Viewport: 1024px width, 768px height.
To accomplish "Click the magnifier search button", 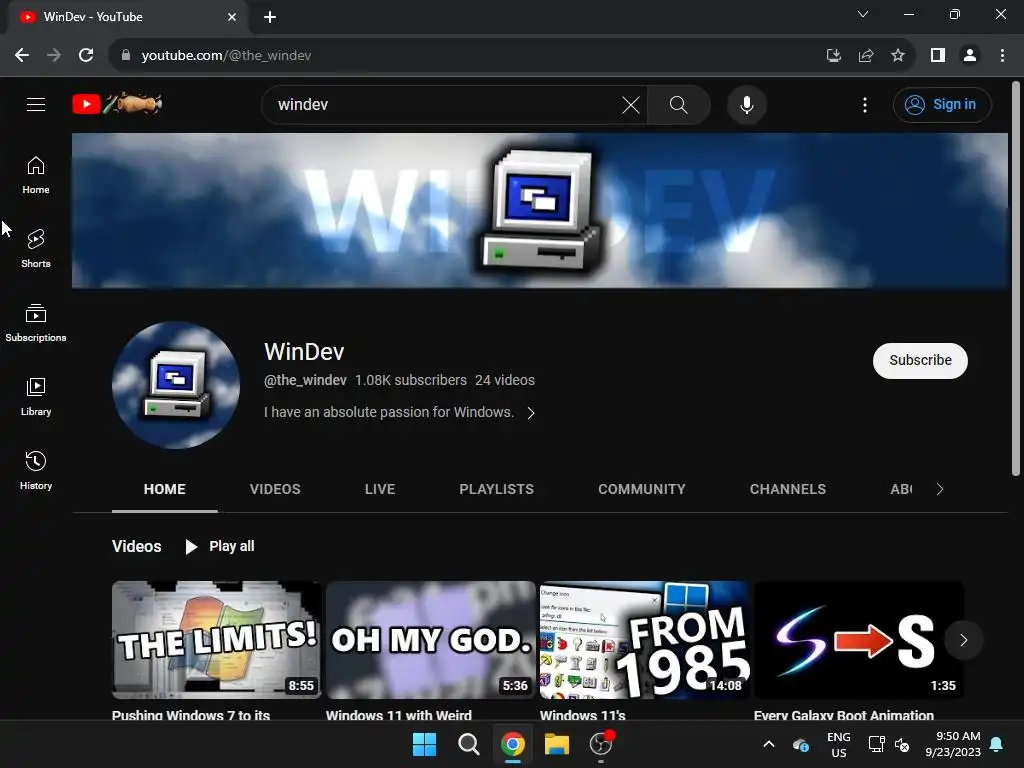I will [679, 104].
